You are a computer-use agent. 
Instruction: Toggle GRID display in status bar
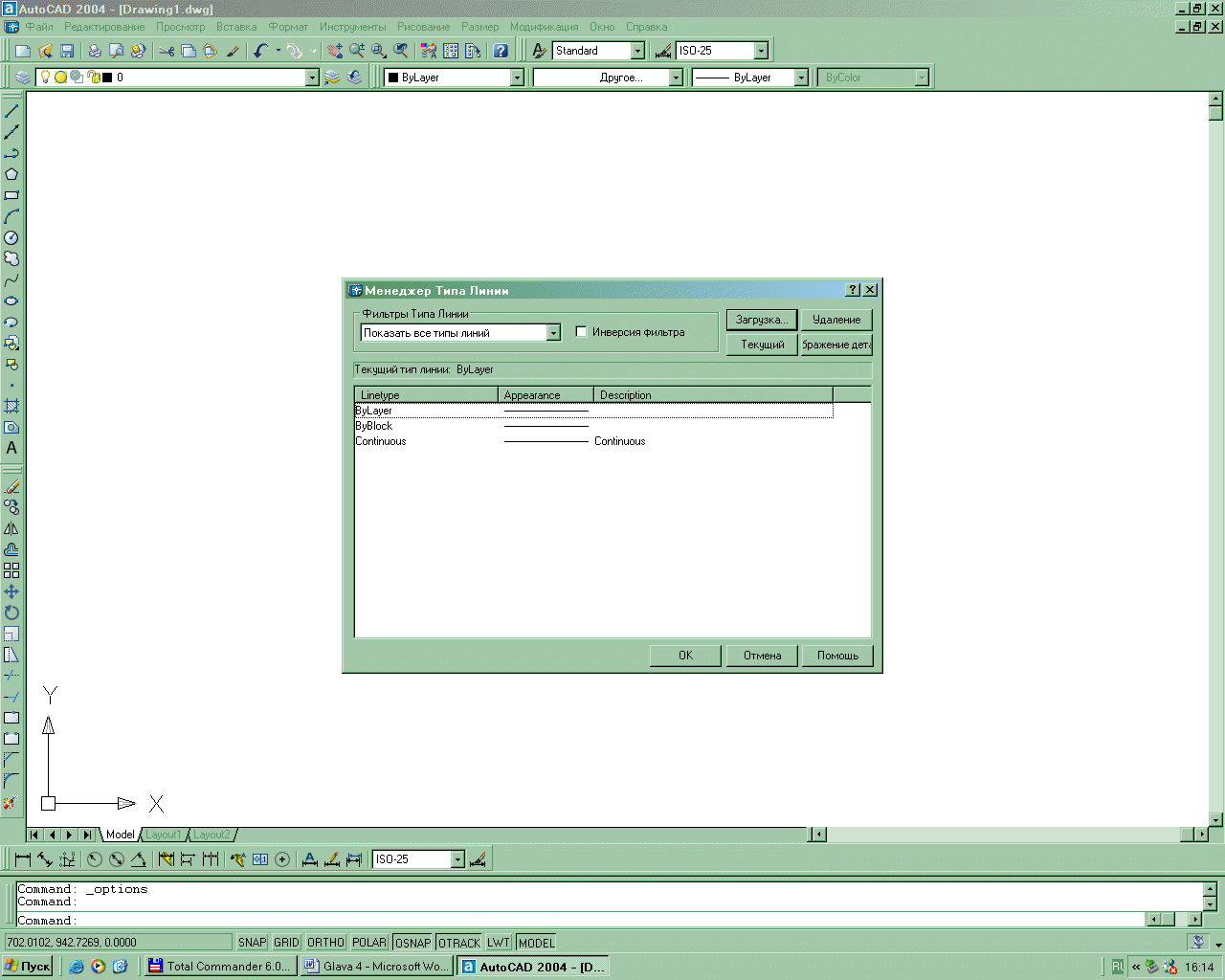[286, 943]
